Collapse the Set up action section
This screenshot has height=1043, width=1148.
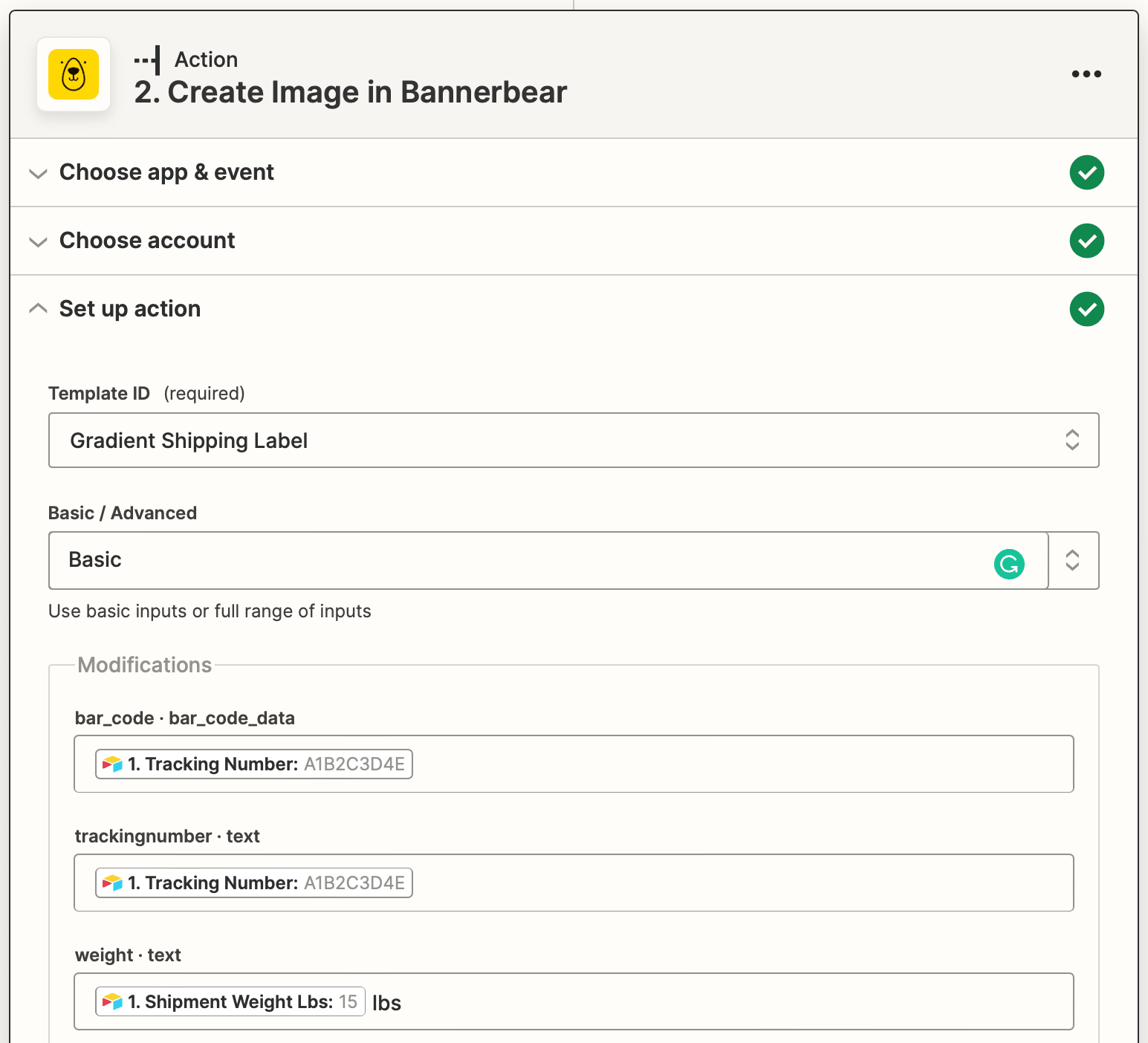38,308
